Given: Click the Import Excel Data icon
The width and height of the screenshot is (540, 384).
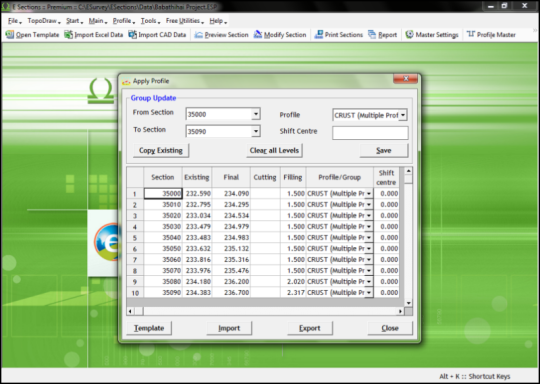Looking at the screenshot, I should [x=69, y=34].
